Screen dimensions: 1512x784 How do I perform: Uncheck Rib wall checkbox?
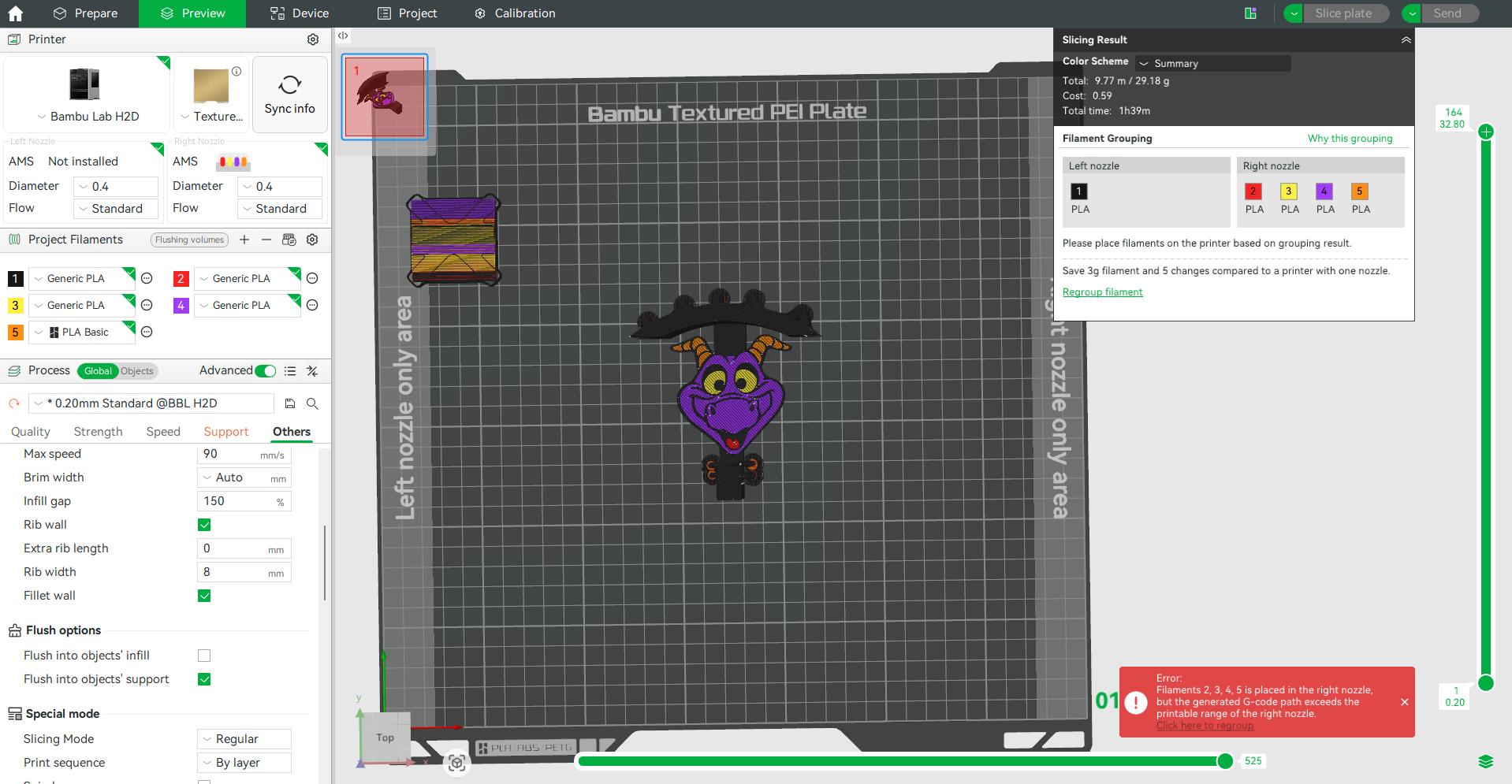[x=204, y=525]
